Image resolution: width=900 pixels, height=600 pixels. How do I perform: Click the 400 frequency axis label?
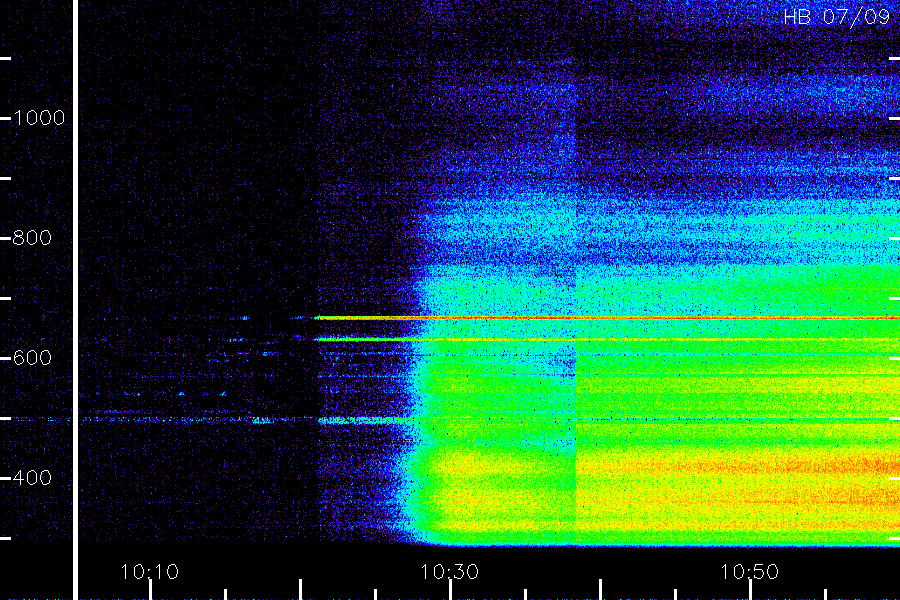pos(32,478)
